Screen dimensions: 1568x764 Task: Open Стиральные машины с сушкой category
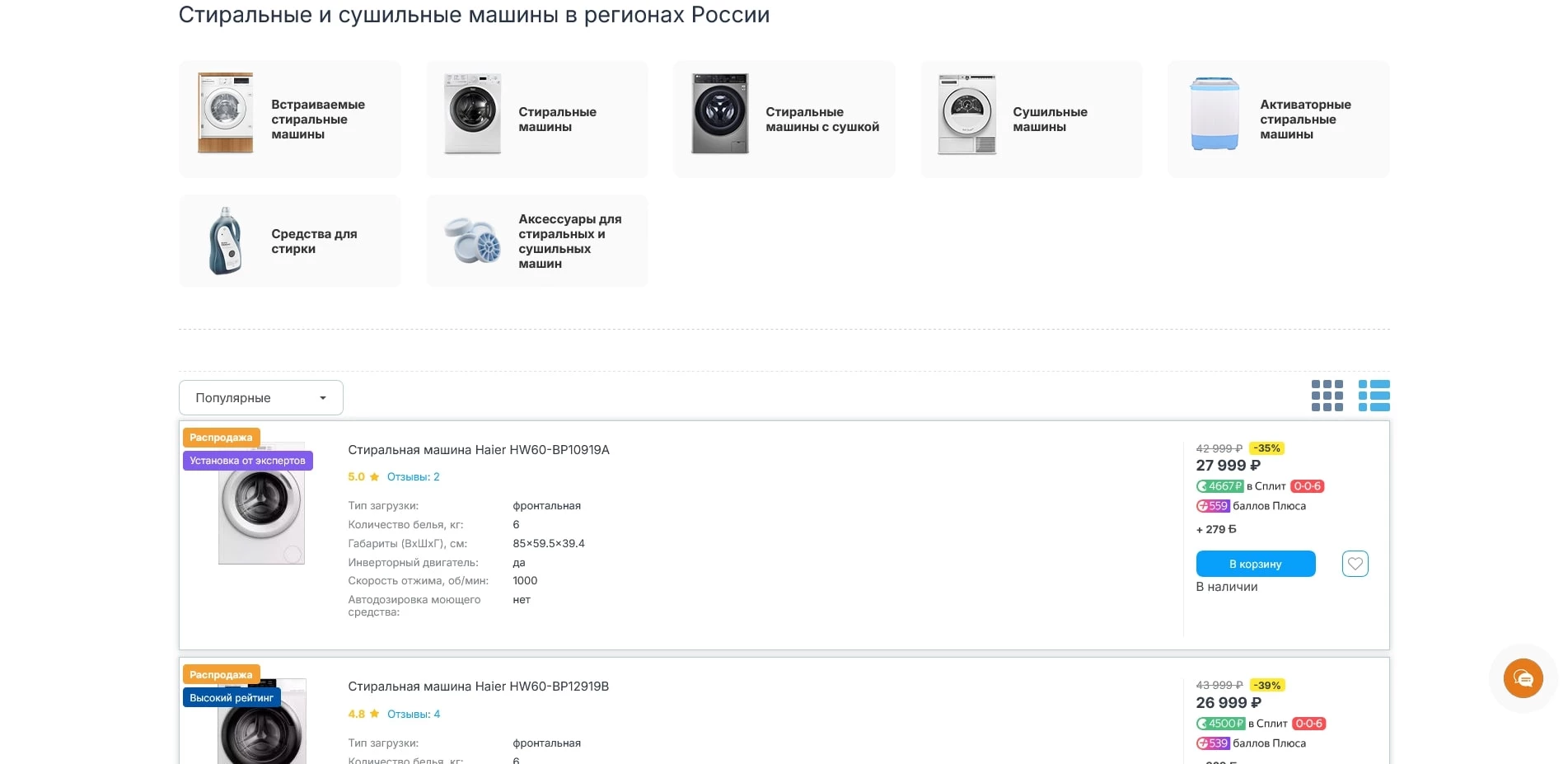[x=821, y=120]
